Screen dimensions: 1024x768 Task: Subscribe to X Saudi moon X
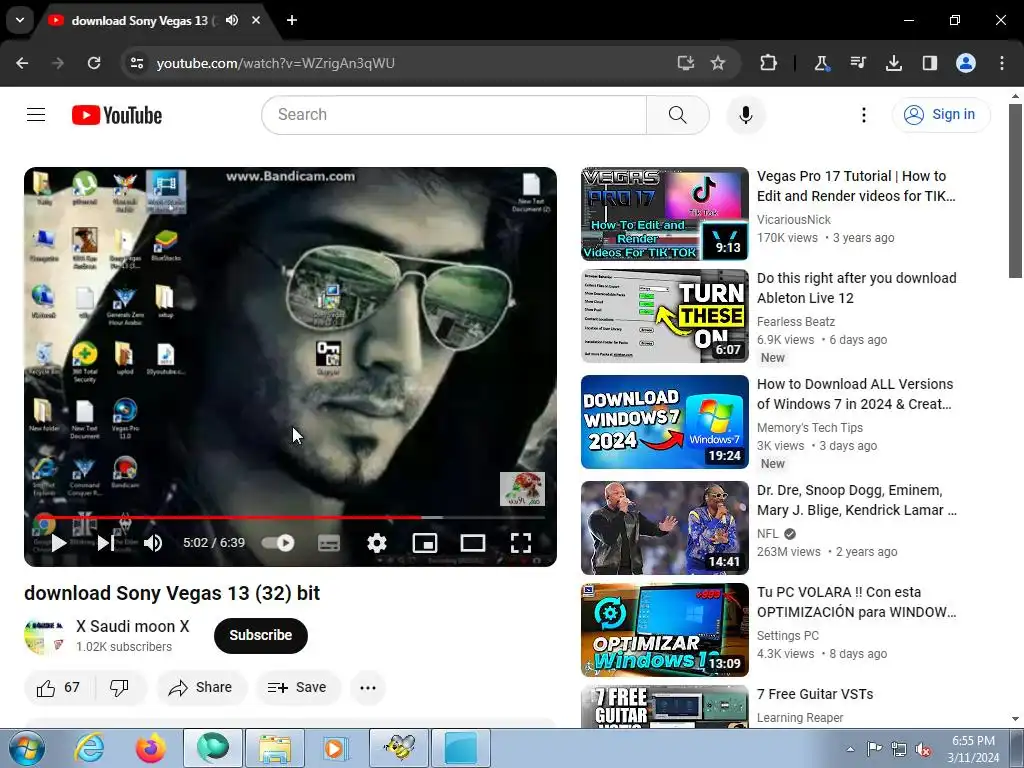261,635
